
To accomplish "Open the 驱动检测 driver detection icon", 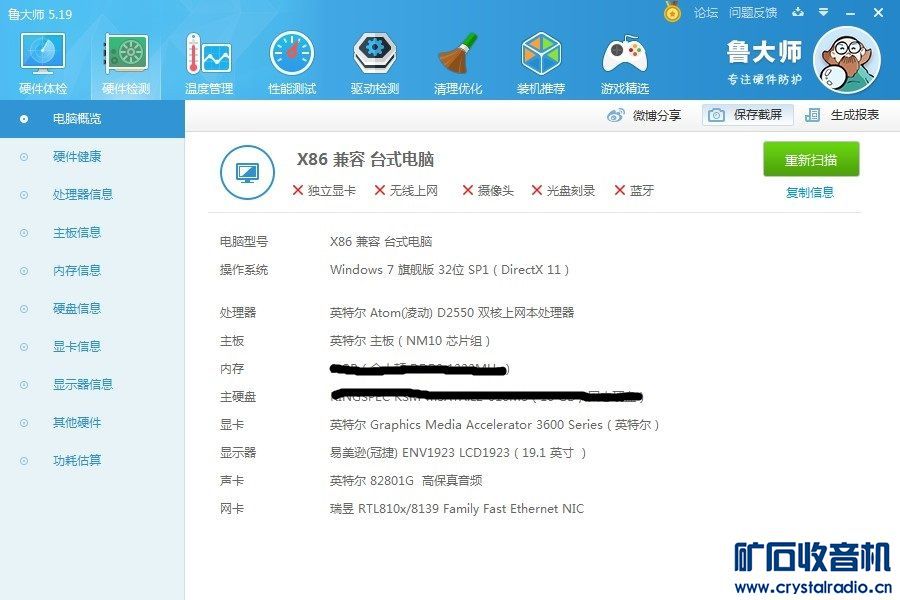I will 375,63.
